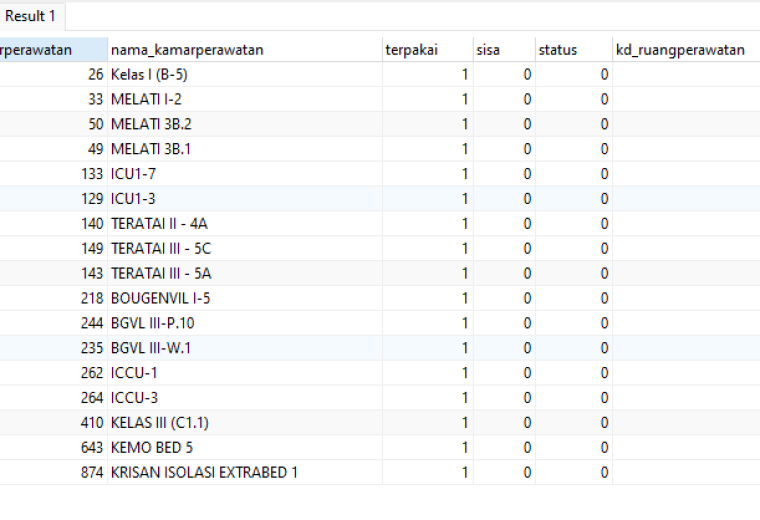Screen dimensions: 760x520
Task: Select the Kelas I (B-5) row
Action: [380, 75]
